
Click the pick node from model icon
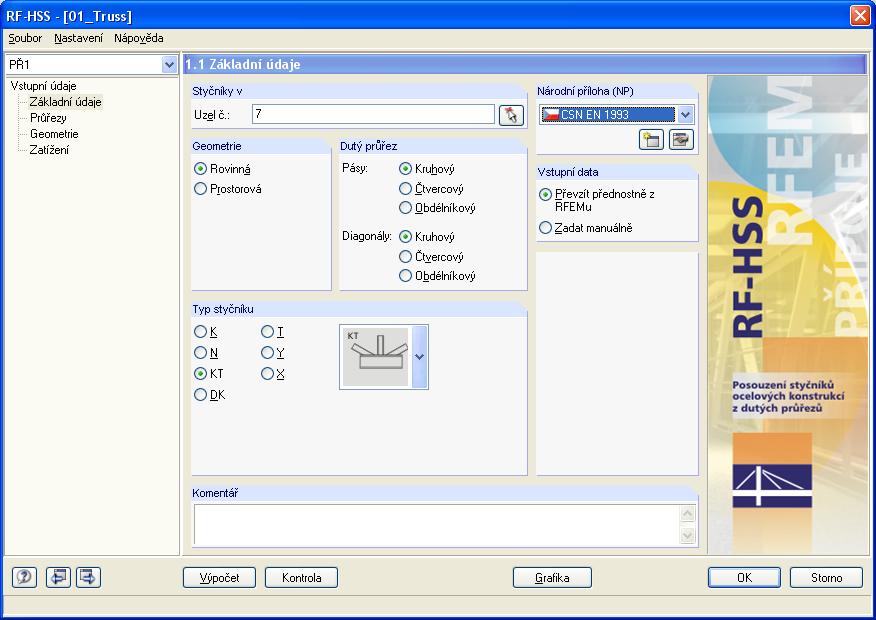pos(511,115)
